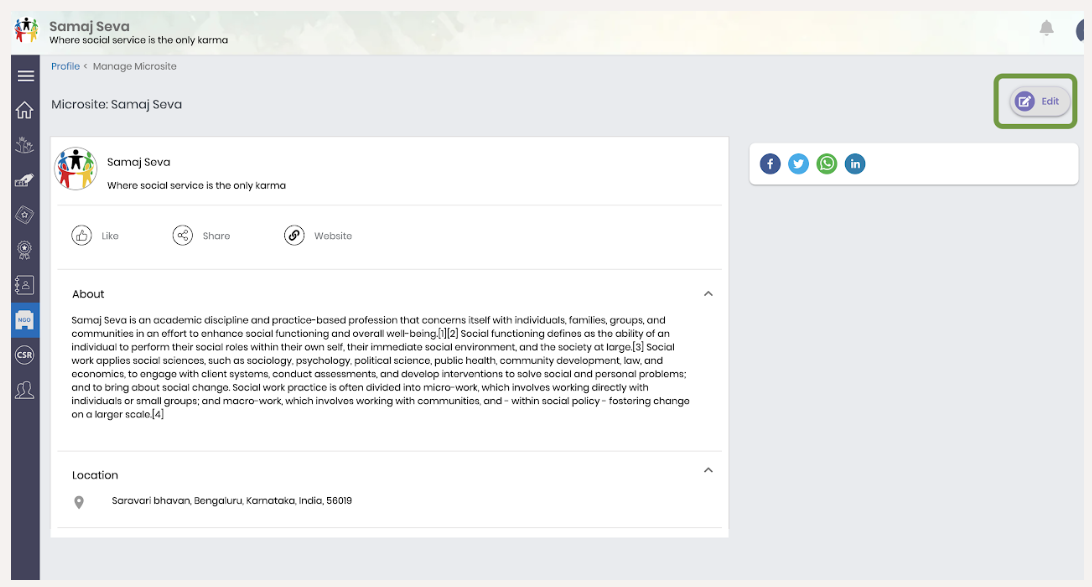Open the CSR section in sidebar

25,355
